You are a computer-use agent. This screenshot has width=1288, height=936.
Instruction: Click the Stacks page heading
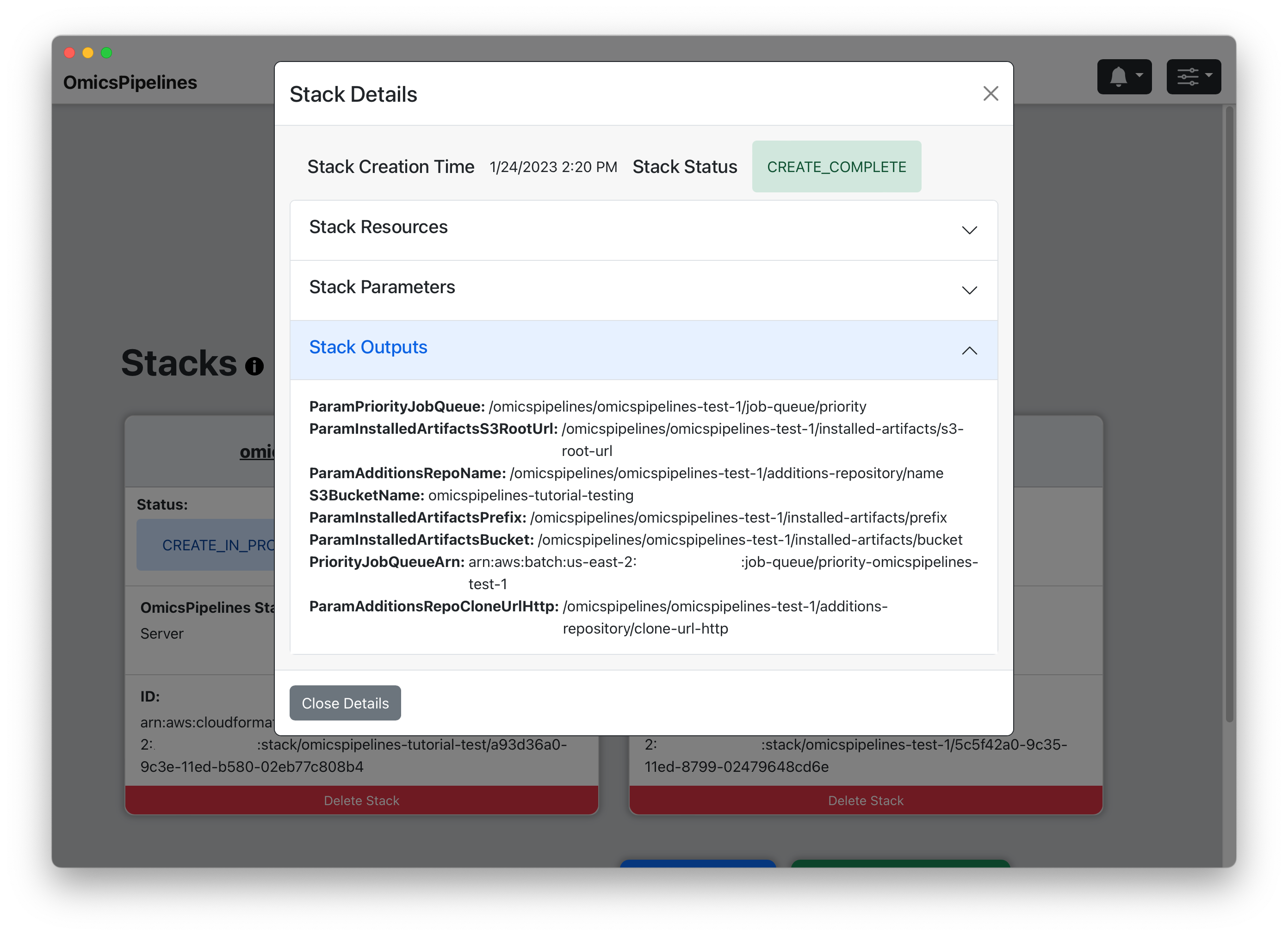(179, 363)
